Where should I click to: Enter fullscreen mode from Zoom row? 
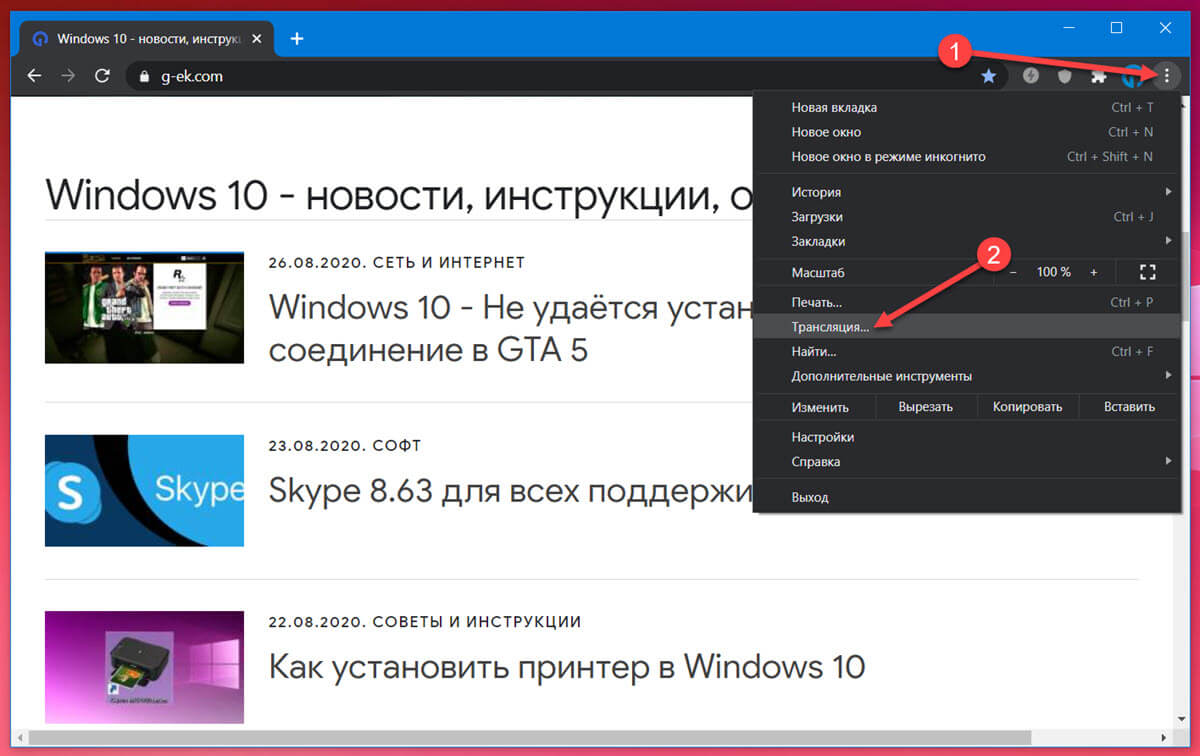point(1147,272)
